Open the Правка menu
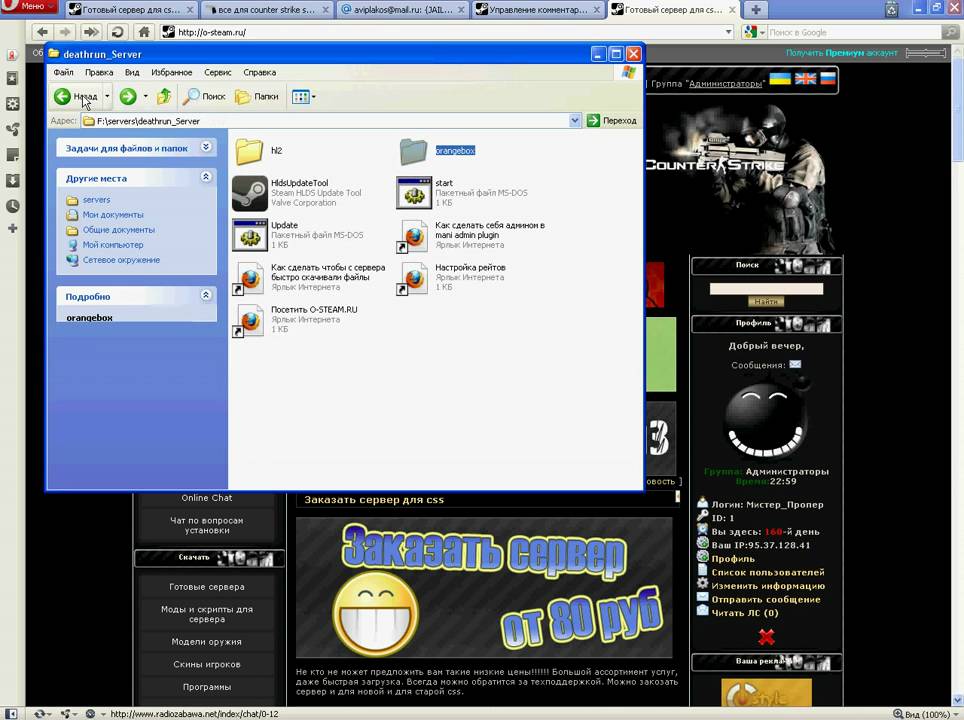 click(x=99, y=73)
